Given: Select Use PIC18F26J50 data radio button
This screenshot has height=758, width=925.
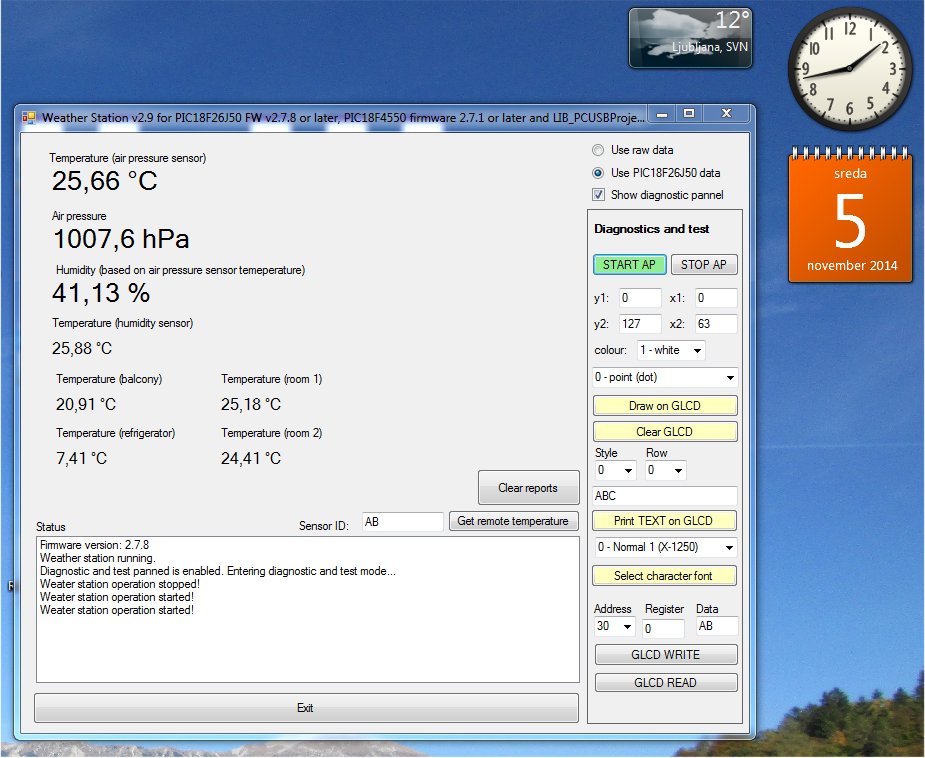Looking at the screenshot, I should 599,172.
